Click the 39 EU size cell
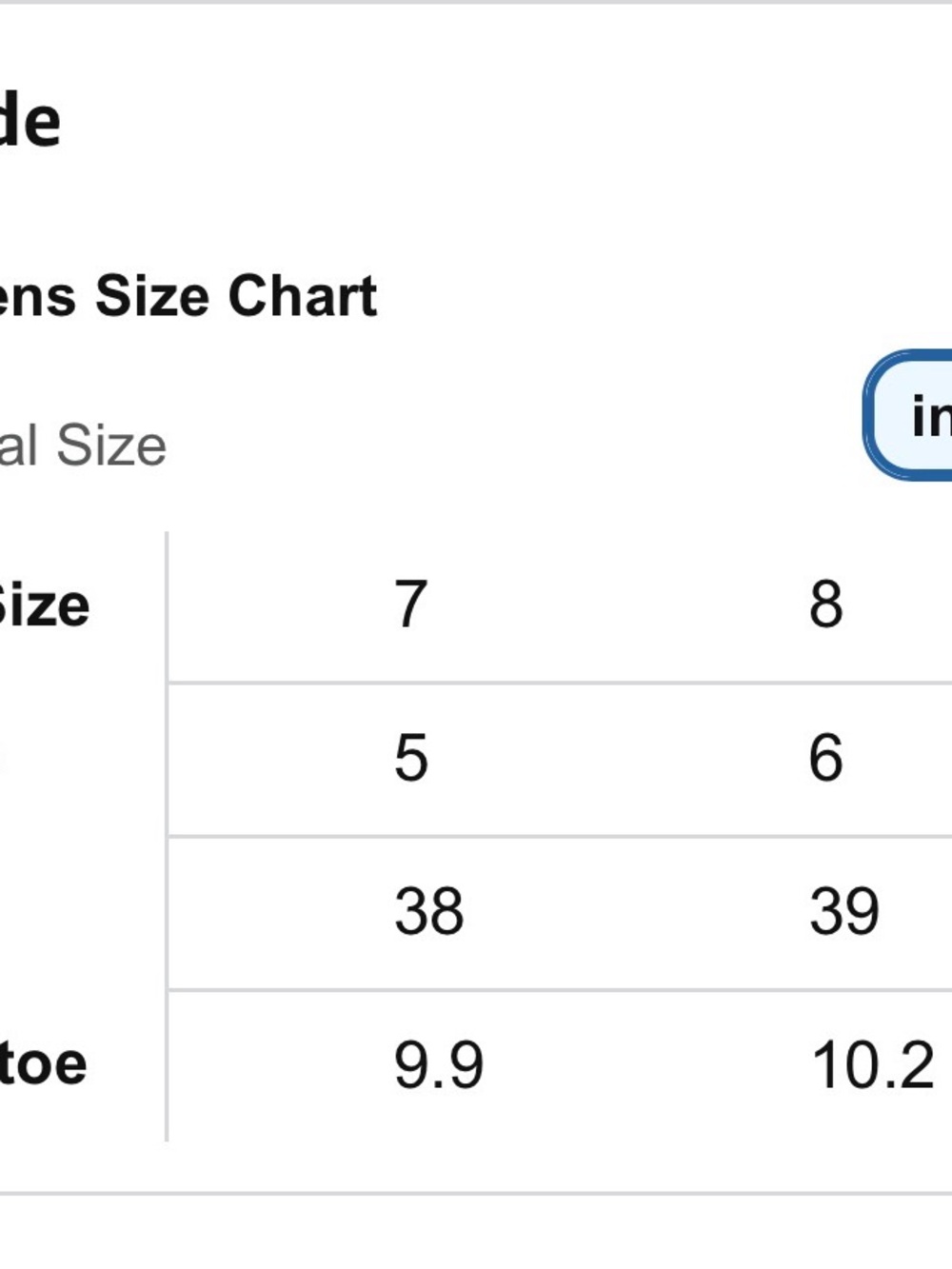The height and width of the screenshot is (1269, 952). (x=843, y=911)
